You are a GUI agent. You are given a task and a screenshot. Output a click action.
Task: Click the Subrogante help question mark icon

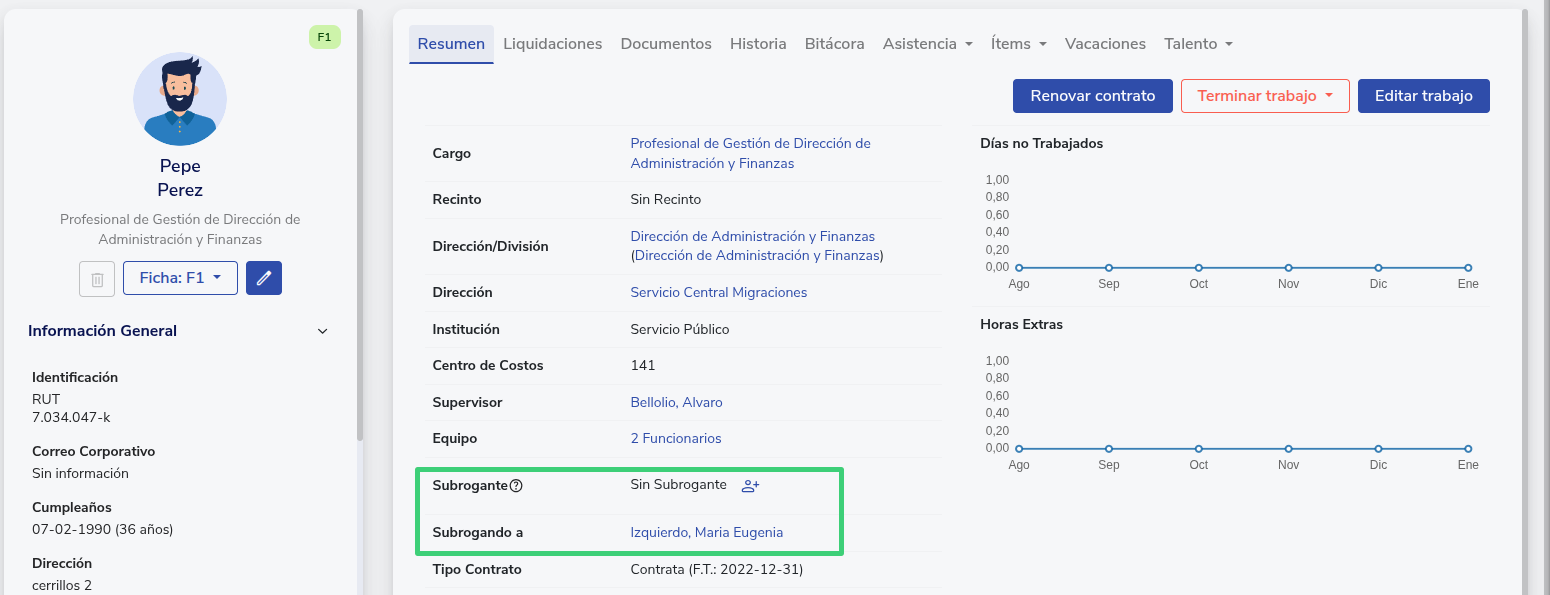(x=516, y=486)
